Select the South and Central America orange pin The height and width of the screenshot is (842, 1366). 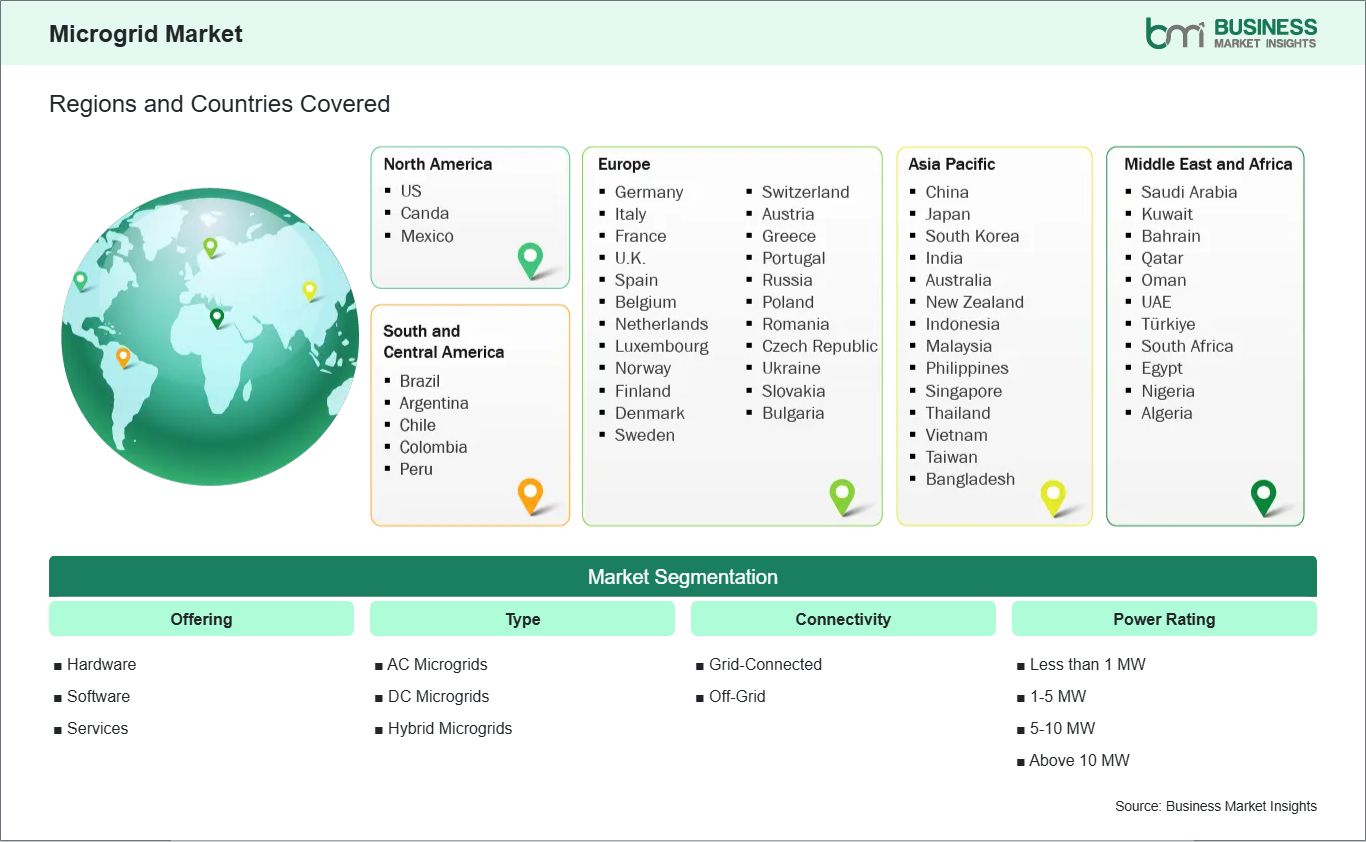[x=530, y=495]
